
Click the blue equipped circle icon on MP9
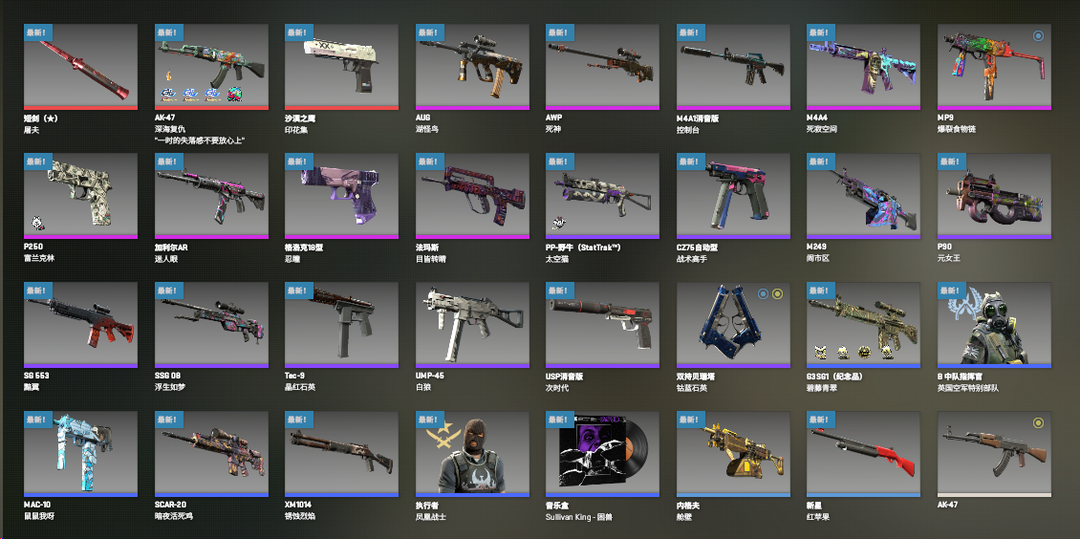[1038, 36]
